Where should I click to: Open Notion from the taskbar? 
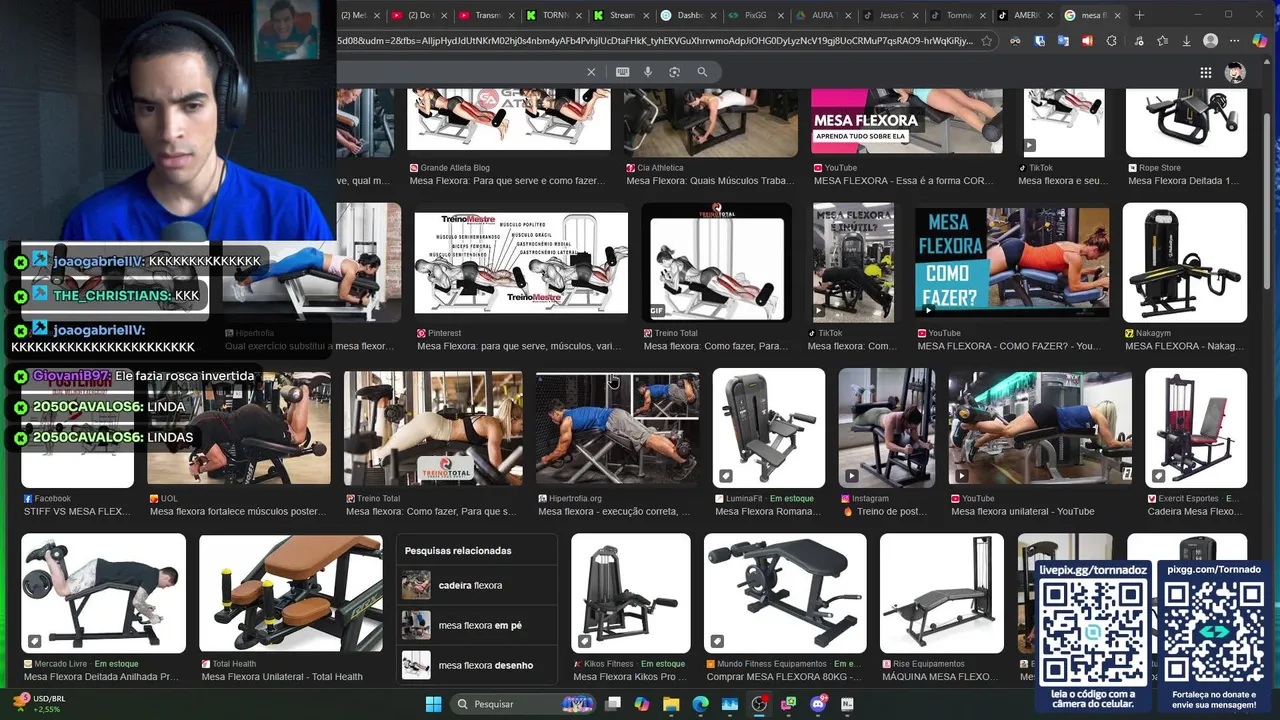pyautogui.click(x=847, y=704)
